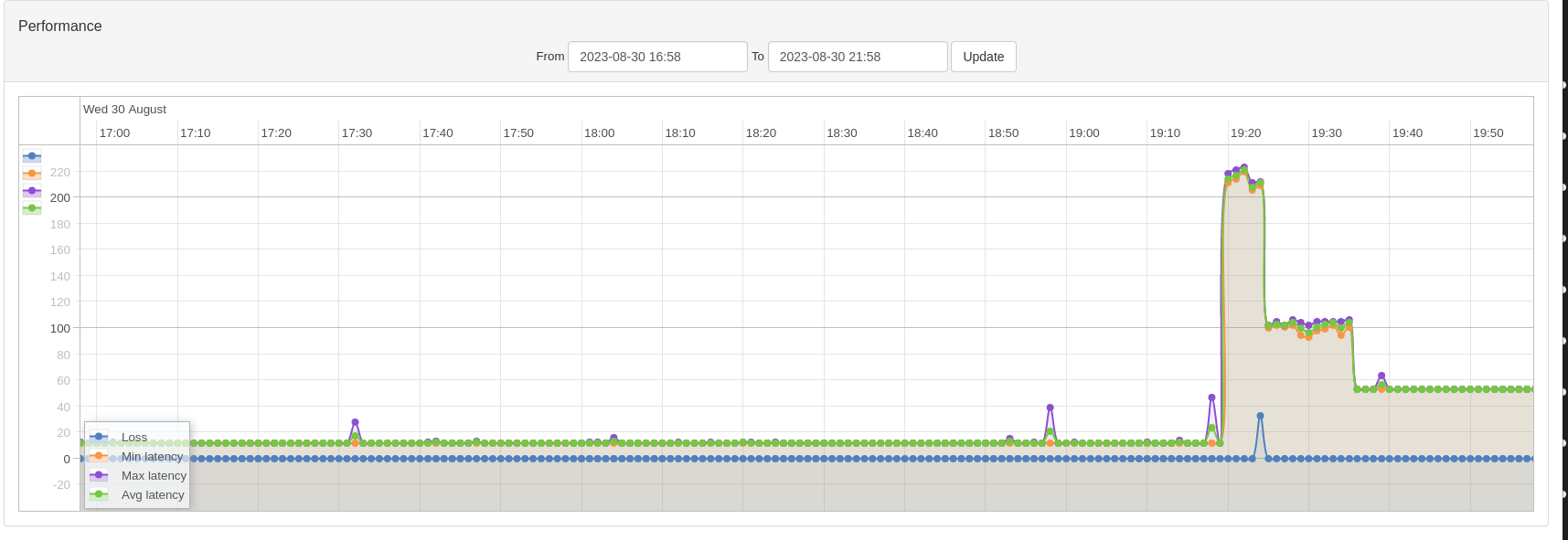
Task: Click the Update button
Action: 983,57
